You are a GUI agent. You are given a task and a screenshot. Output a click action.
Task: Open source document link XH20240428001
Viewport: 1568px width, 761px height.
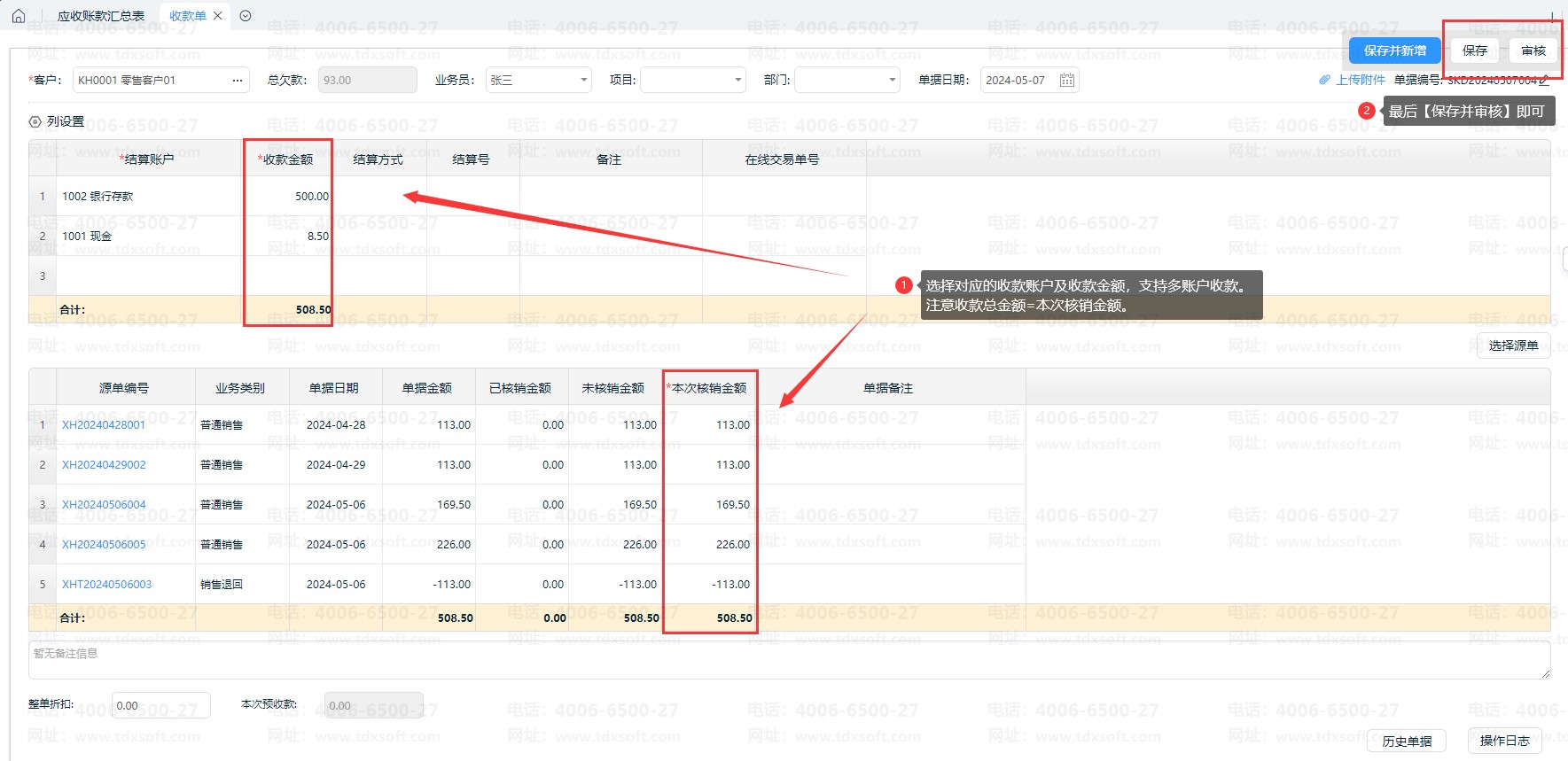pyautogui.click(x=104, y=425)
